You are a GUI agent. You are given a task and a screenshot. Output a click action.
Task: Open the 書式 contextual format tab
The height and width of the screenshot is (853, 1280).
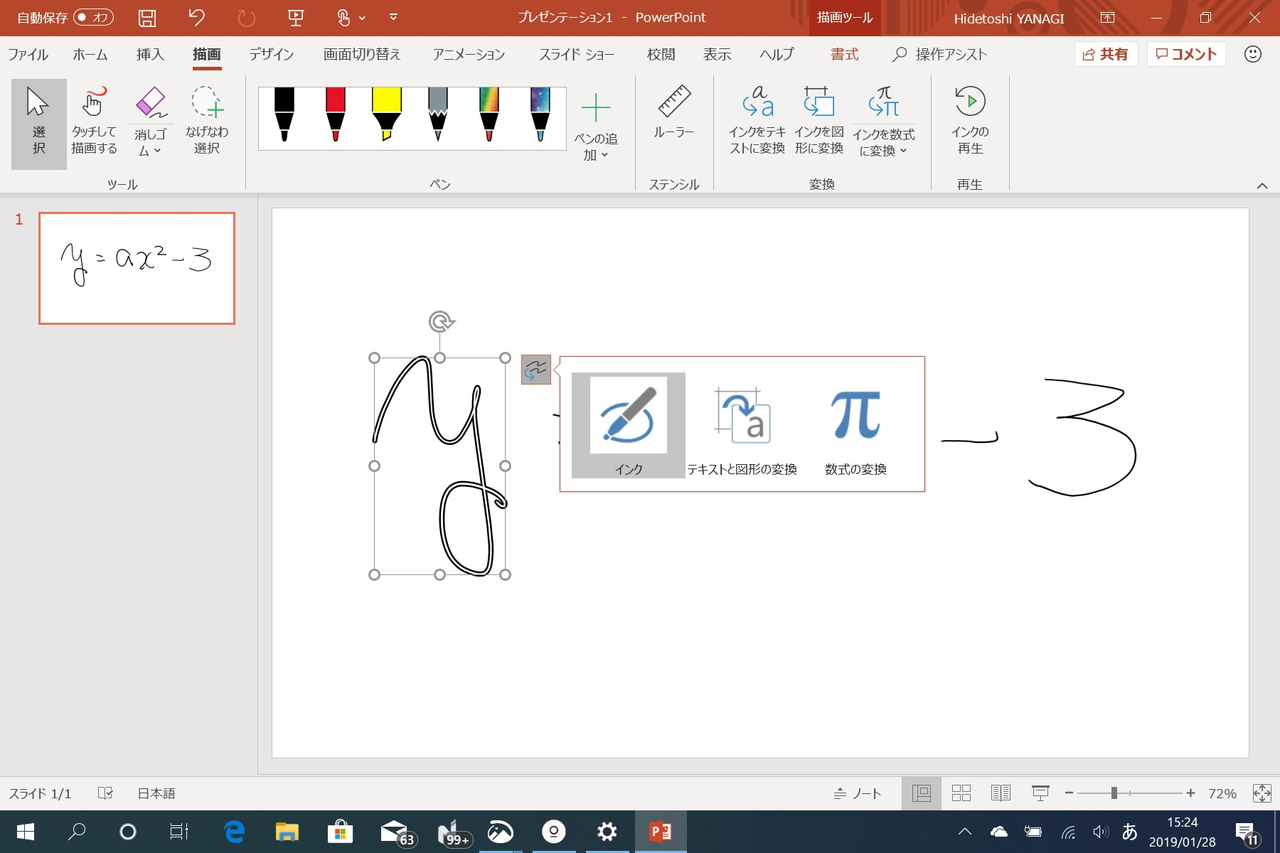click(x=843, y=54)
